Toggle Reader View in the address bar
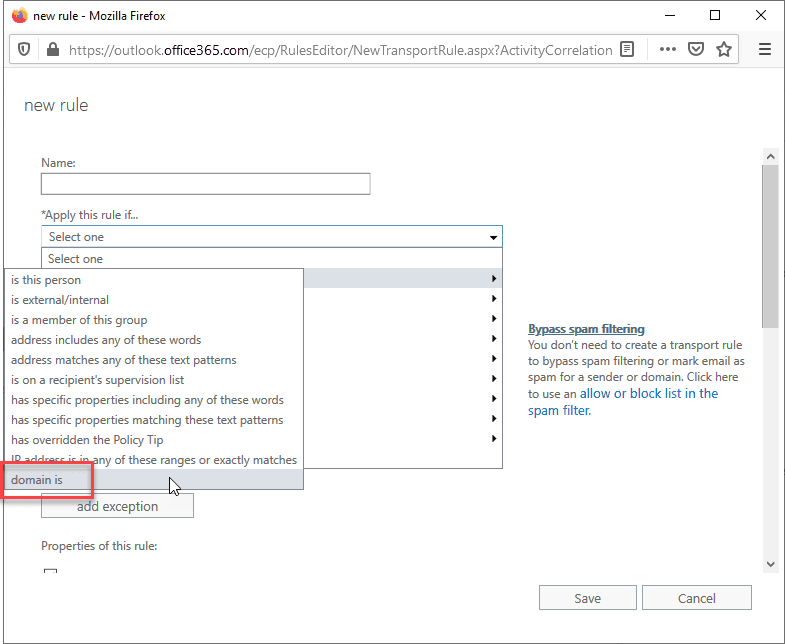 click(627, 49)
